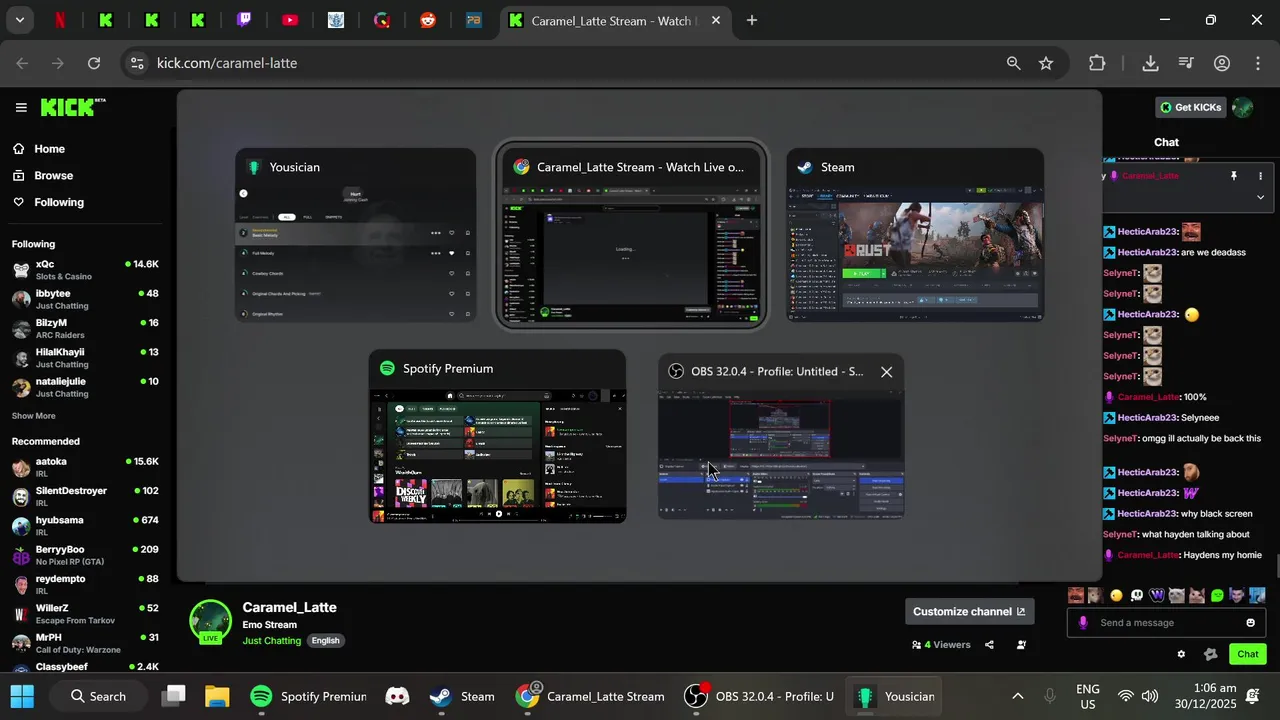This screenshot has height=720, width=1280.
Task: Open aatoka recommended channel
Action: (x=85, y=467)
